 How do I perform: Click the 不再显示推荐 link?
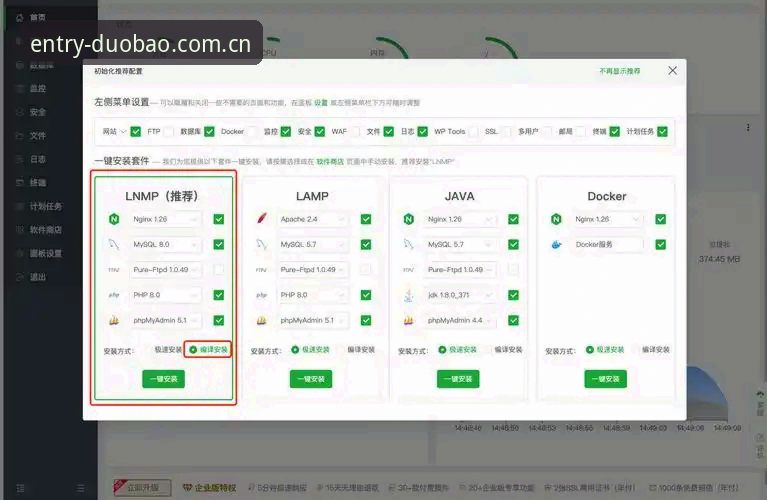click(x=620, y=71)
